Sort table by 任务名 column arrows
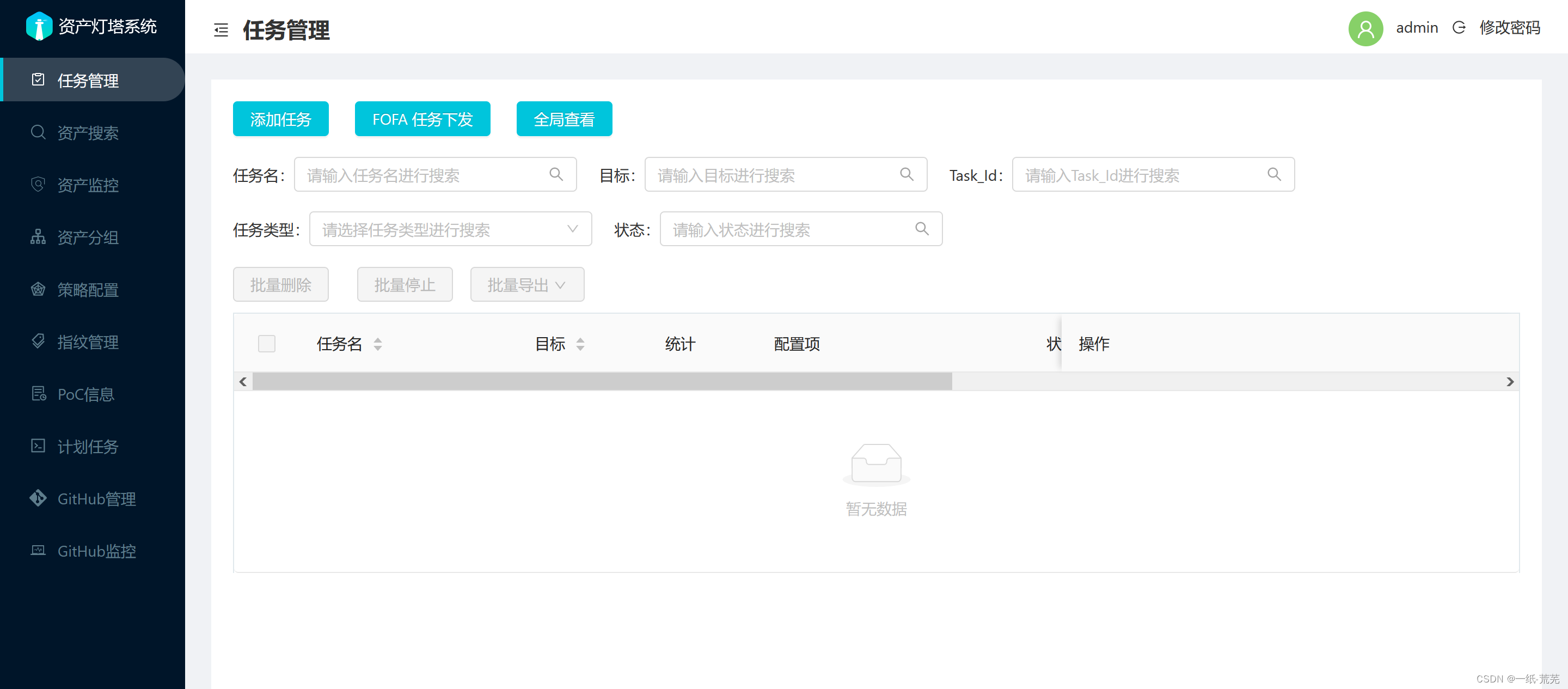 pyautogui.click(x=378, y=344)
